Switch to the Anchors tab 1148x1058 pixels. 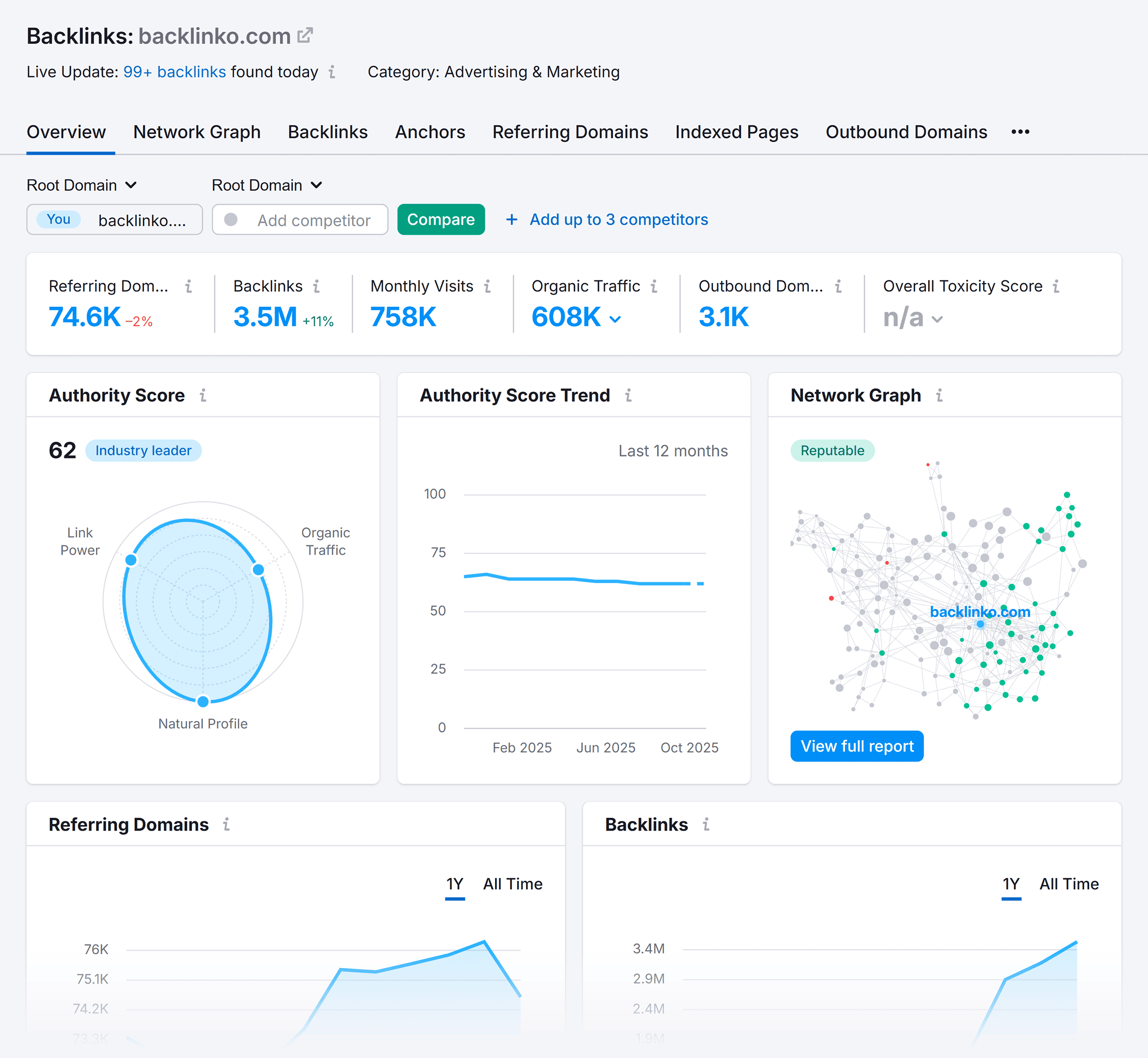[430, 132]
